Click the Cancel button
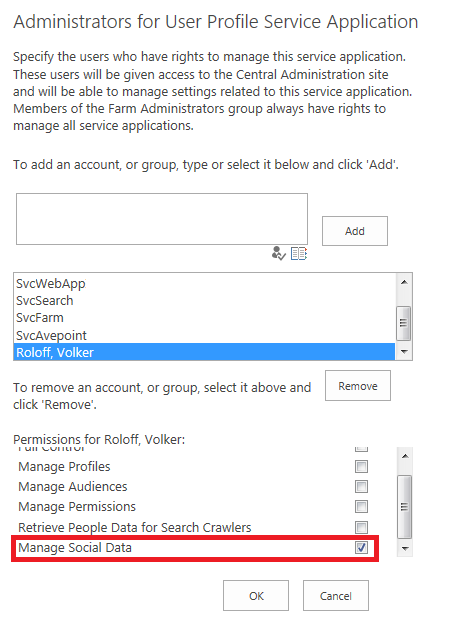This screenshot has width=463, height=619. tap(336, 596)
